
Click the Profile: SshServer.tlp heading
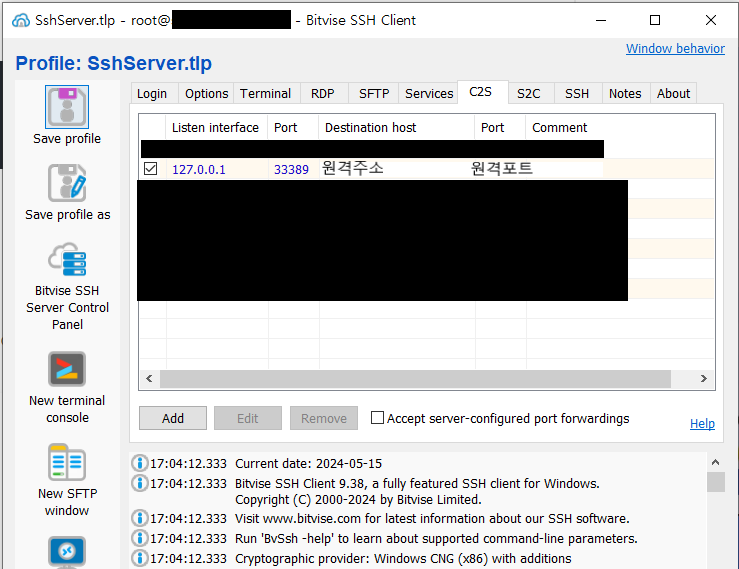(x=114, y=63)
